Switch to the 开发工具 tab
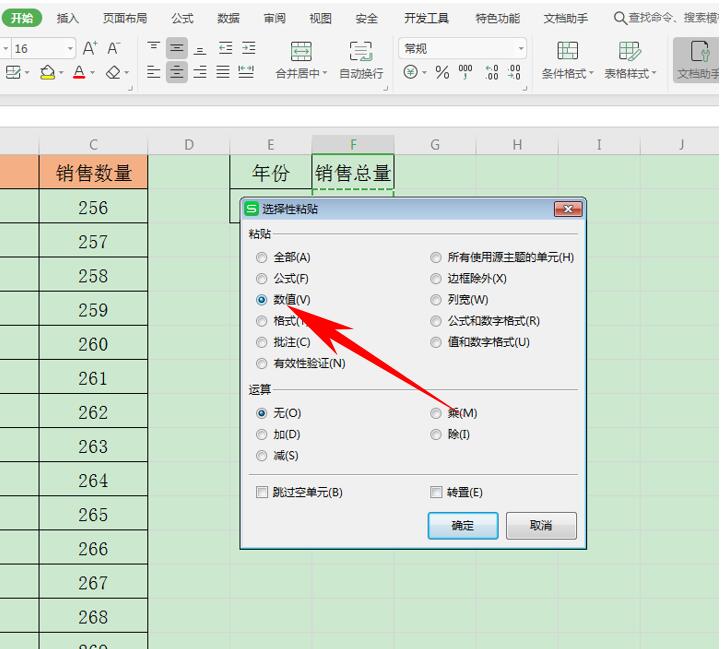 click(x=426, y=18)
